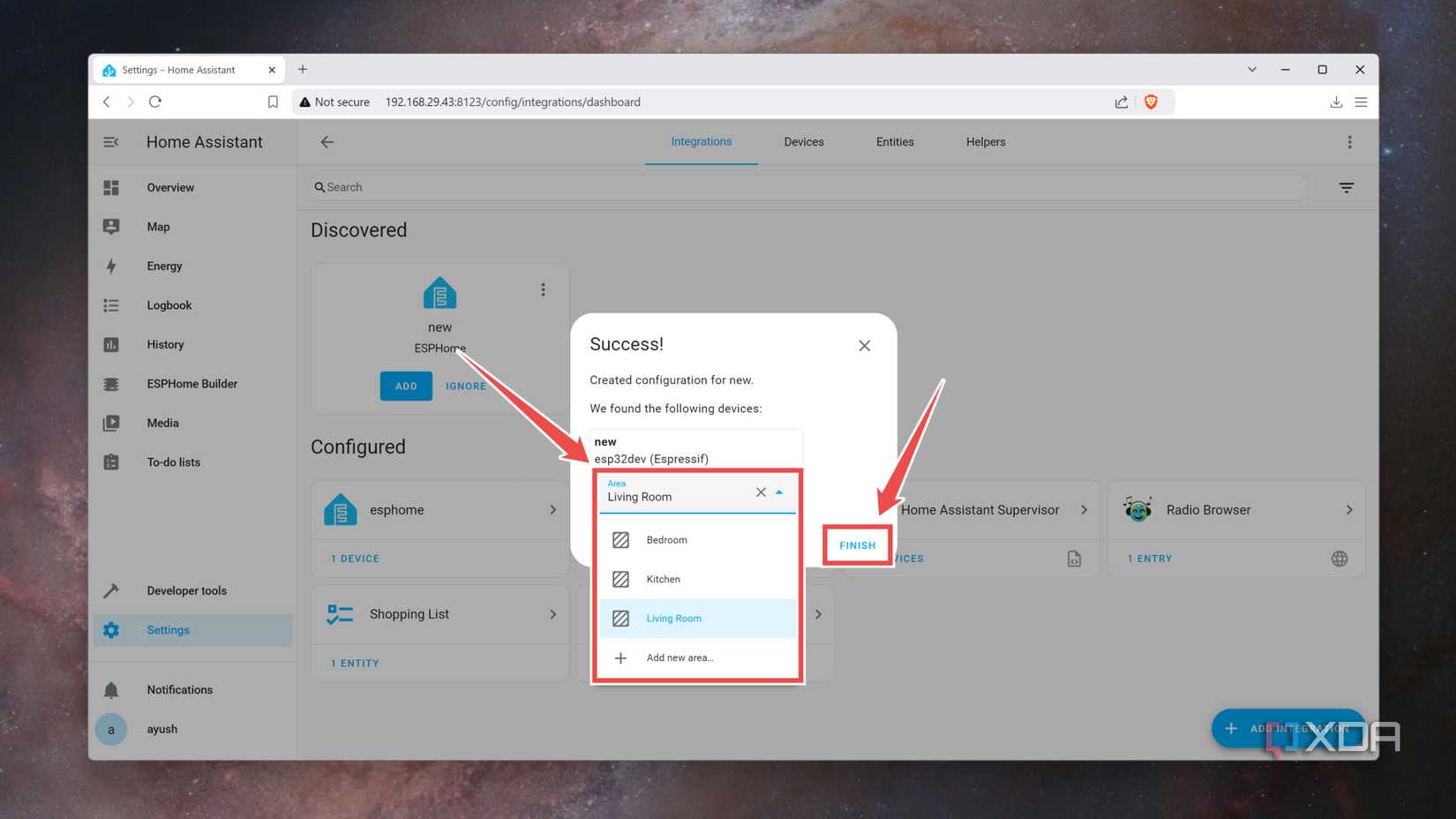Click ADD on the discovered ESPHome device
1456x819 pixels.
[405, 386]
